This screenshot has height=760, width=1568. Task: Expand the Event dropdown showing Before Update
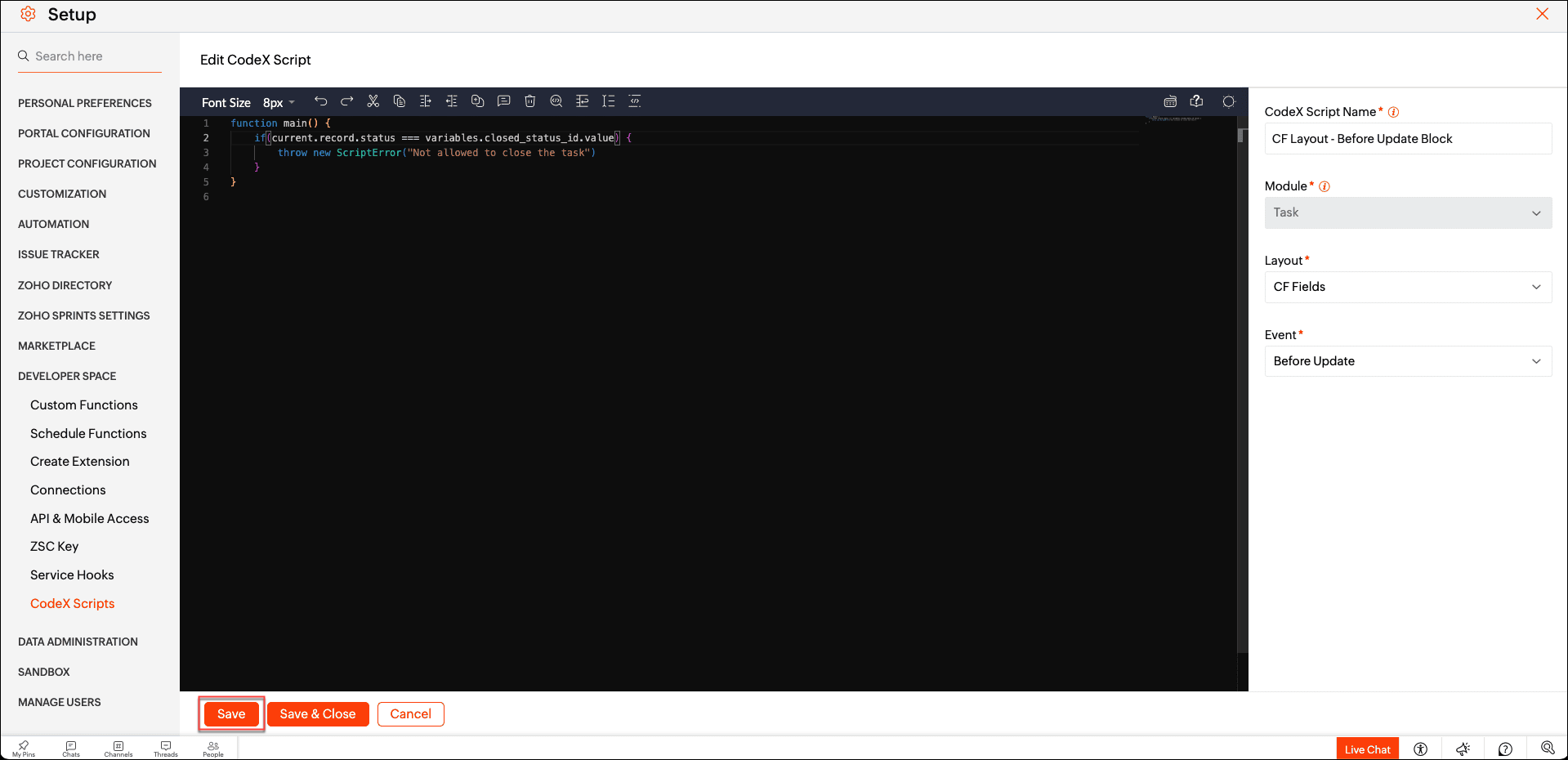(x=1408, y=362)
